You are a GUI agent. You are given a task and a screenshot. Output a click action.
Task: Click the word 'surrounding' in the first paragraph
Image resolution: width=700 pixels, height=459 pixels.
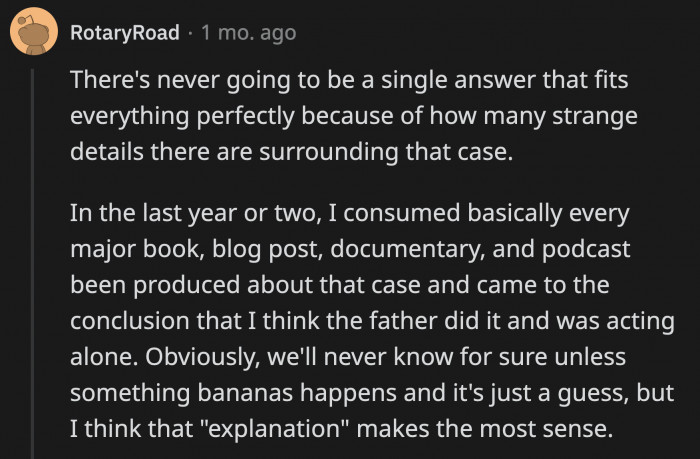coord(328,153)
